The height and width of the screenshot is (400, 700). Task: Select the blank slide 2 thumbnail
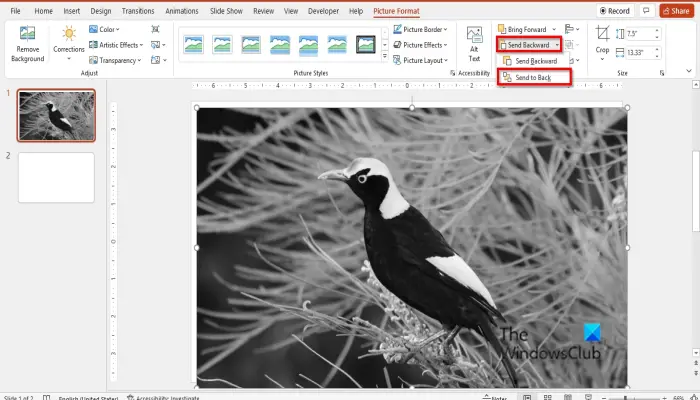56,178
